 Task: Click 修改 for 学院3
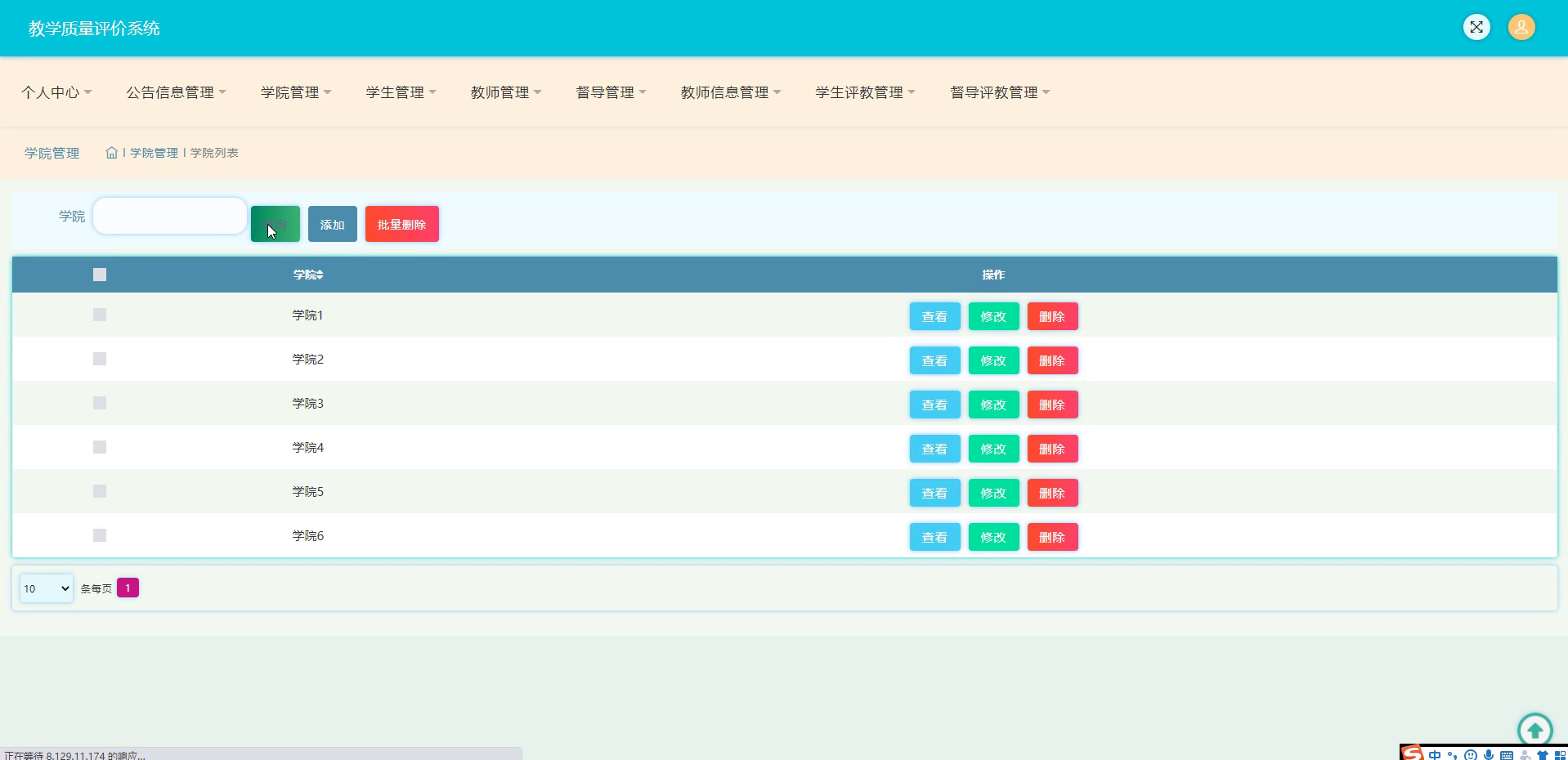pyautogui.click(x=994, y=405)
